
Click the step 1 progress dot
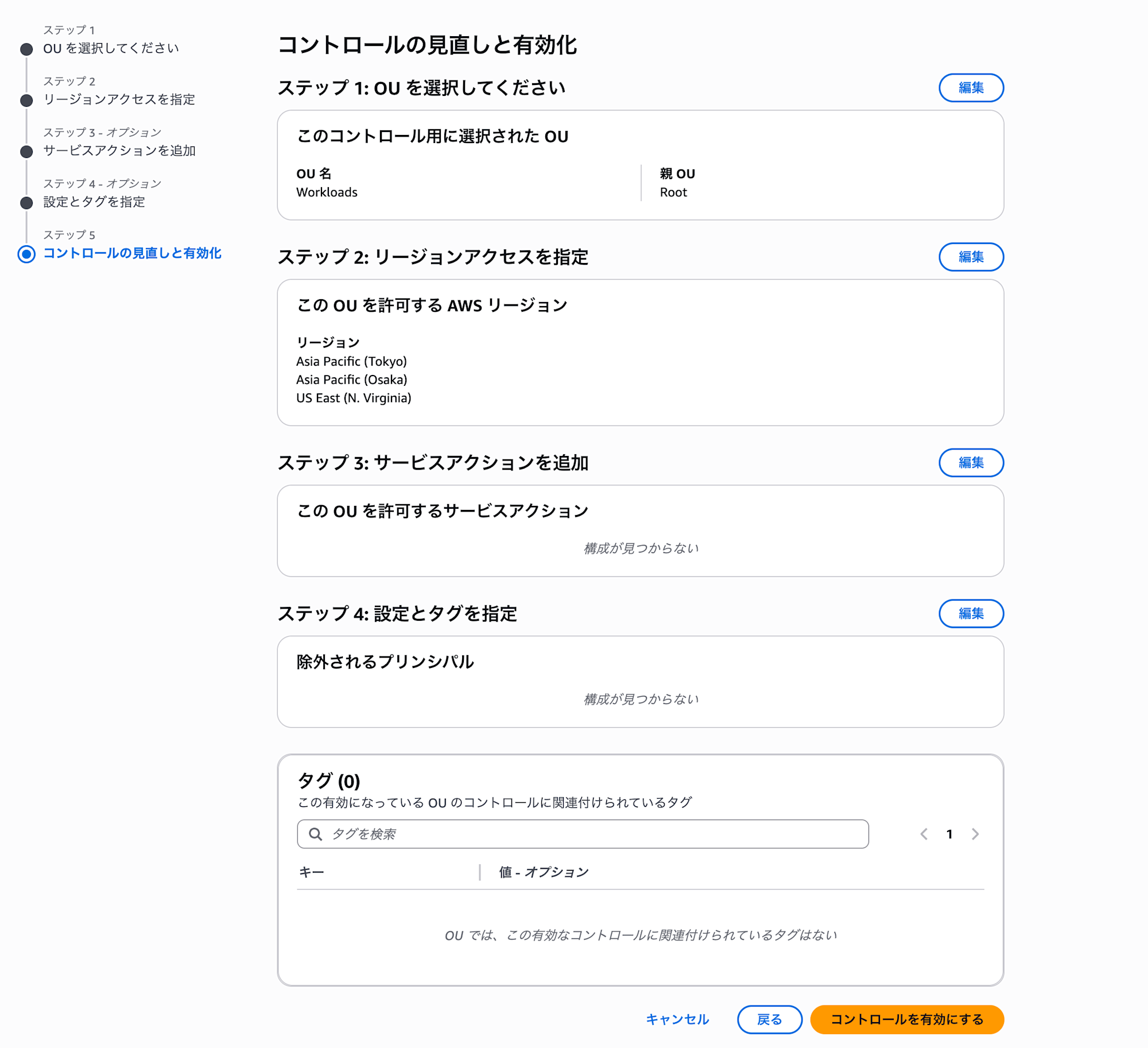coord(26,49)
